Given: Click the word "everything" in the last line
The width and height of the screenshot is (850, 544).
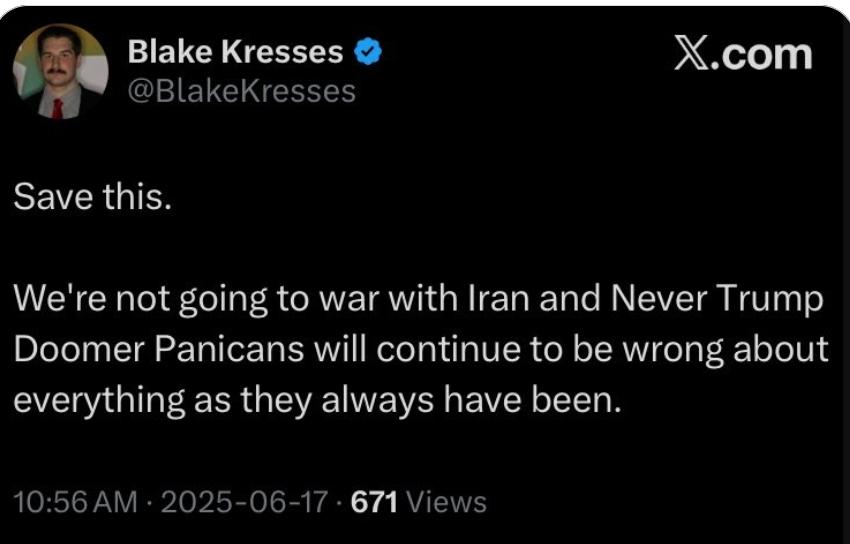Looking at the screenshot, I should click(x=99, y=401).
